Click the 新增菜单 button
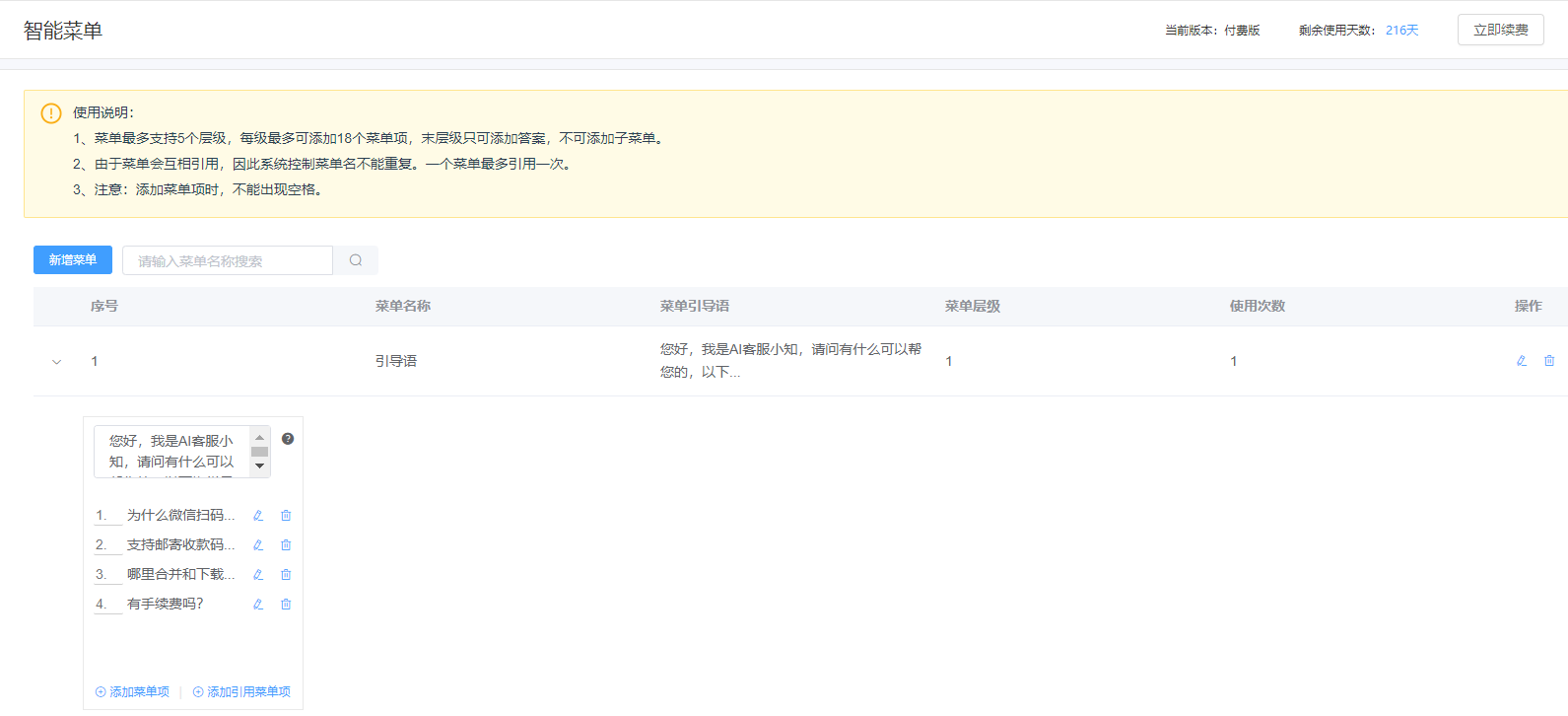The height and width of the screenshot is (716, 1568). 73,260
